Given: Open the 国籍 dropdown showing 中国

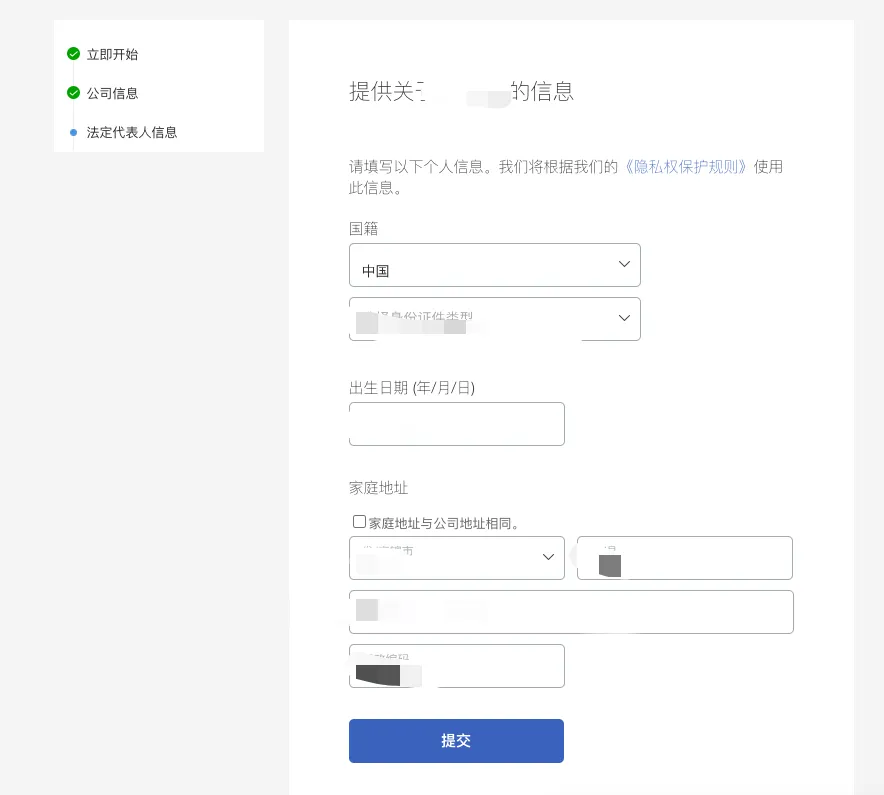Looking at the screenshot, I should point(494,265).
